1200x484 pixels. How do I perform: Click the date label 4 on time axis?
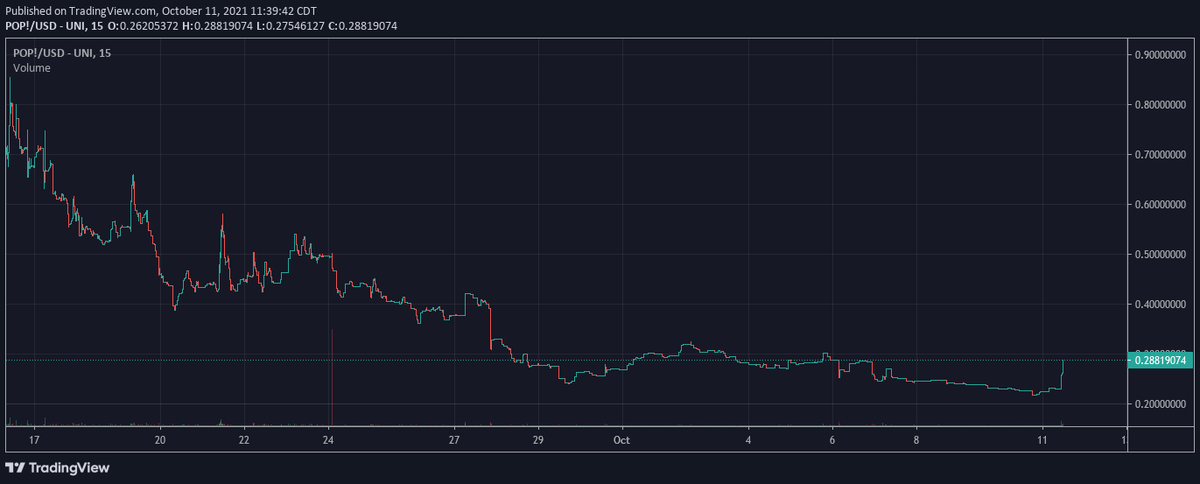[748, 439]
